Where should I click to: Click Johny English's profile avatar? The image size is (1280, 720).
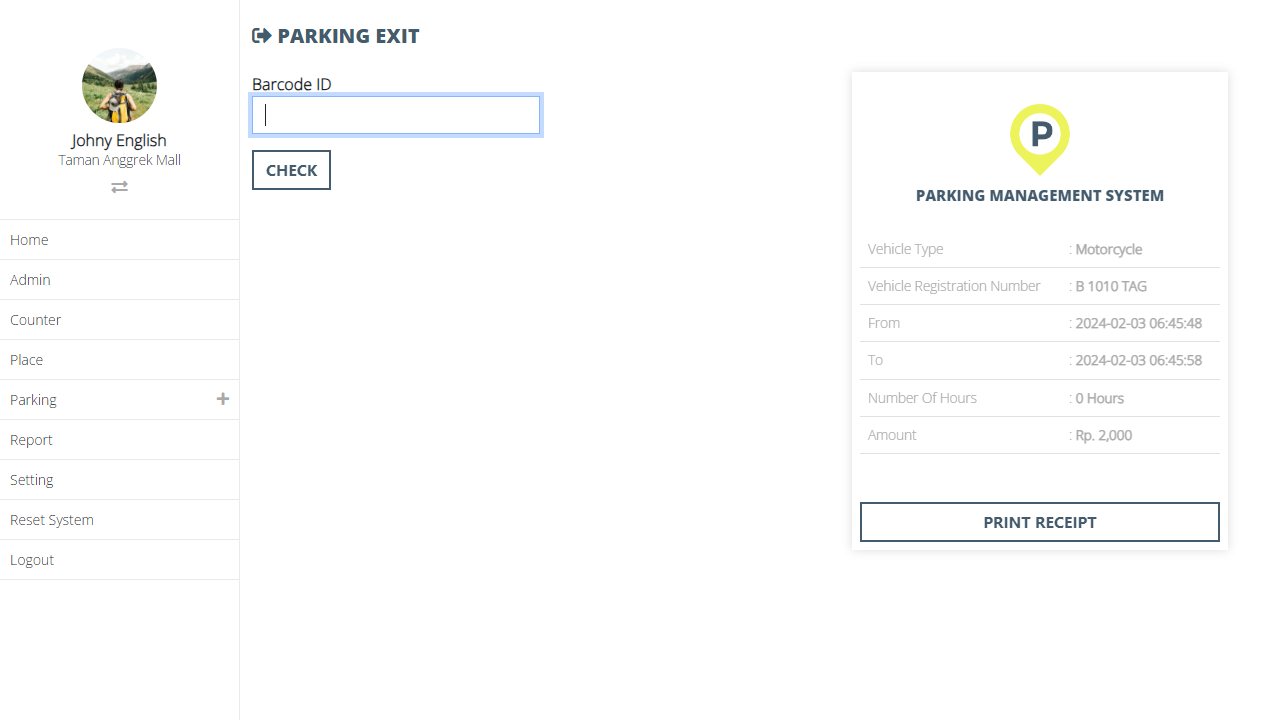pyautogui.click(x=119, y=86)
